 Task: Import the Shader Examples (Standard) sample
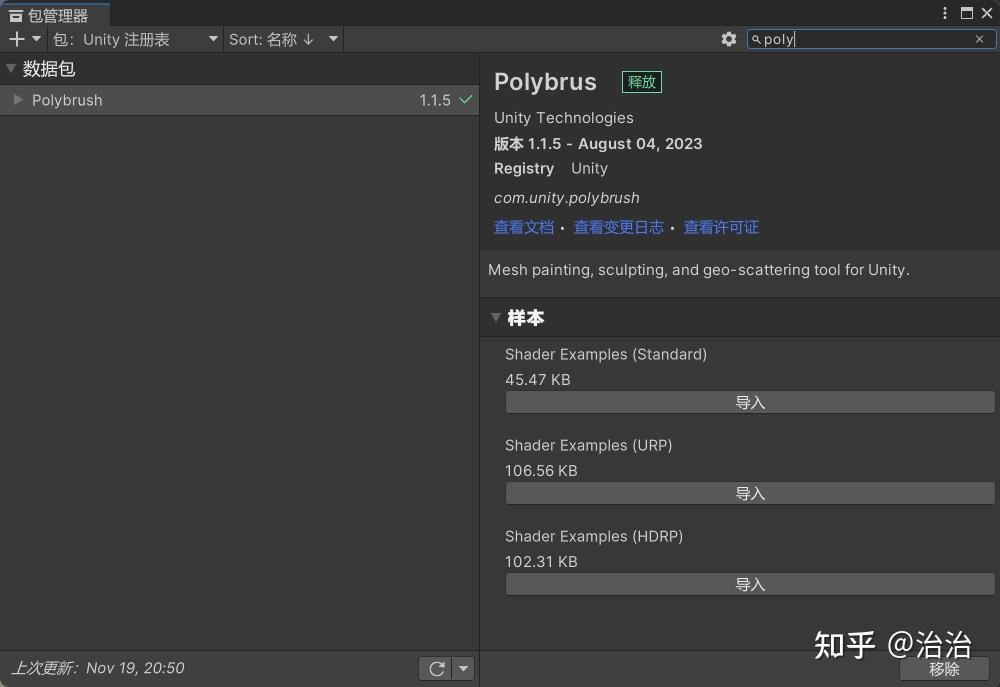(x=749, y=402)
